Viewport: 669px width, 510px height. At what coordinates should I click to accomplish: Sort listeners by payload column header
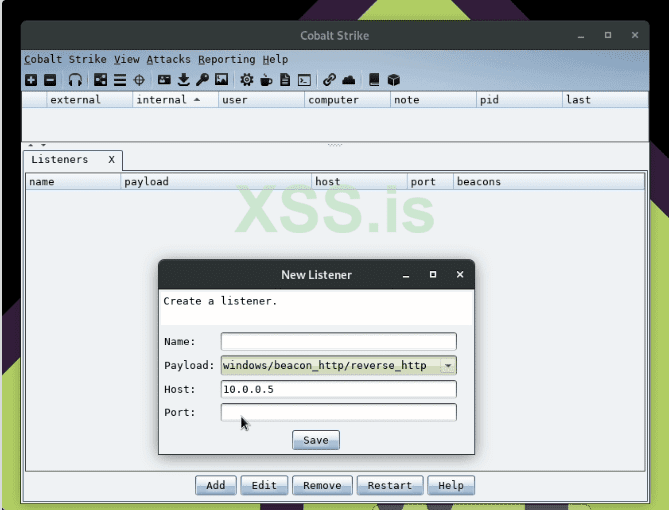click(x=216, y=182)
